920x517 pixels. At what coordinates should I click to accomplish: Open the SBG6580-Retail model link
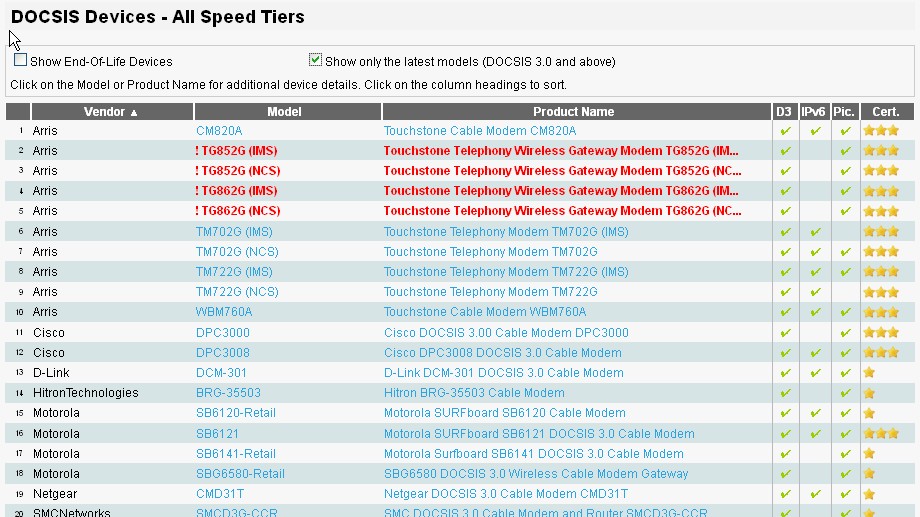(241, 474)
